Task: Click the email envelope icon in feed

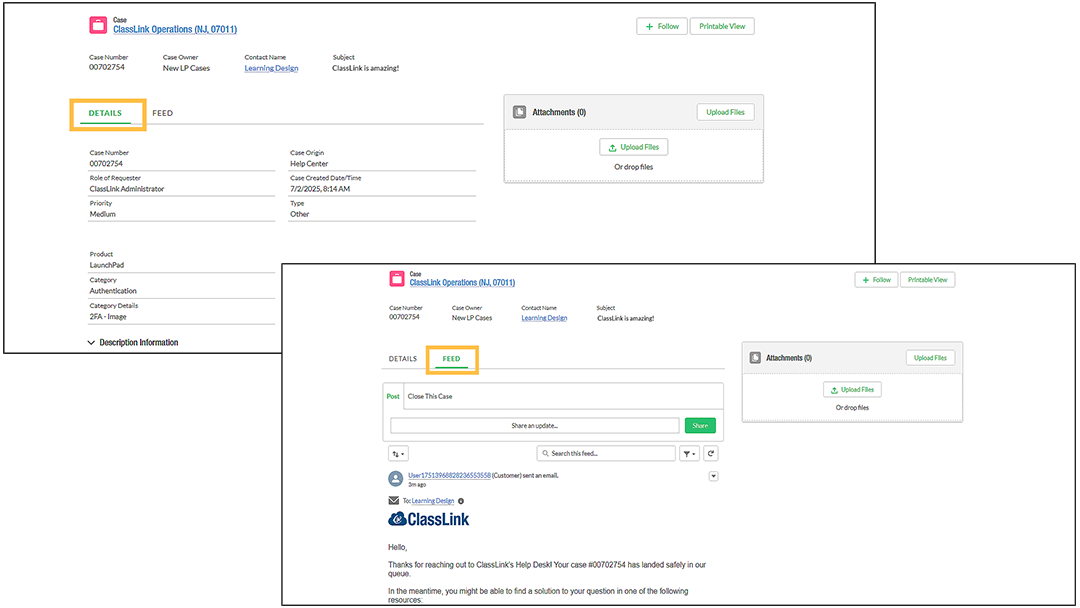Action: (393, 501)
